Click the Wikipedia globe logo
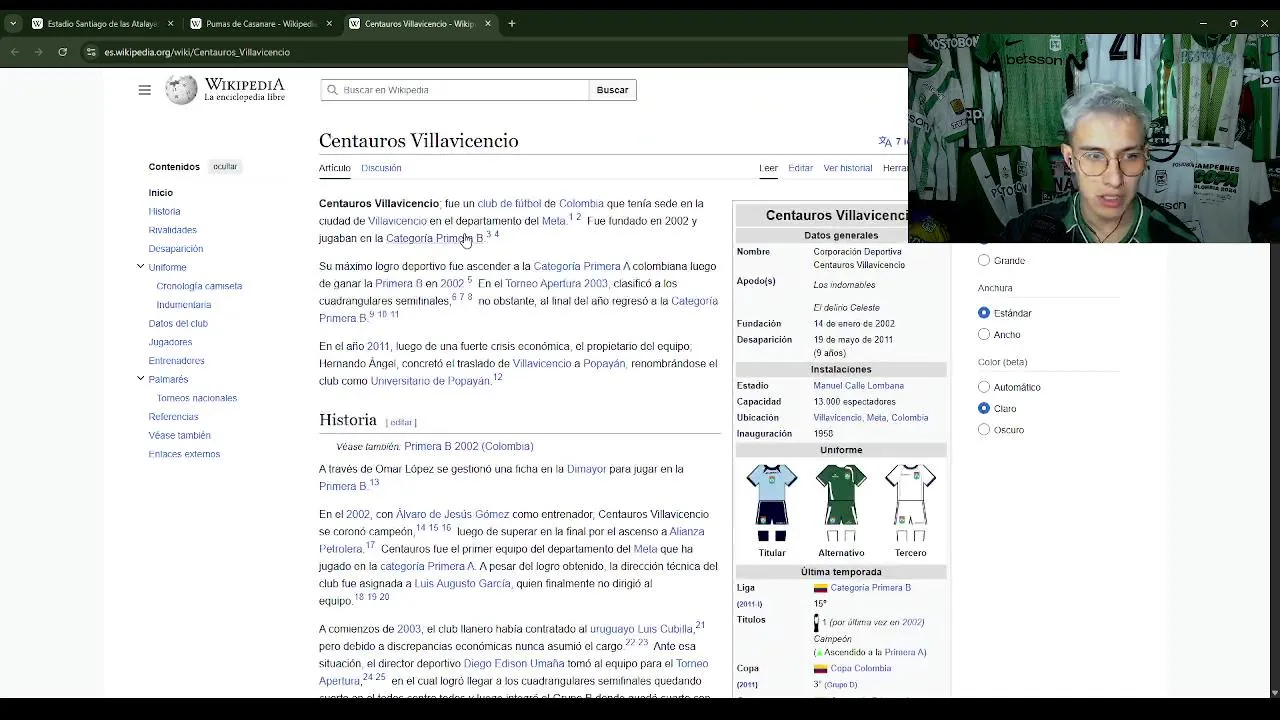1280x720 pixels. pos(181,90)
